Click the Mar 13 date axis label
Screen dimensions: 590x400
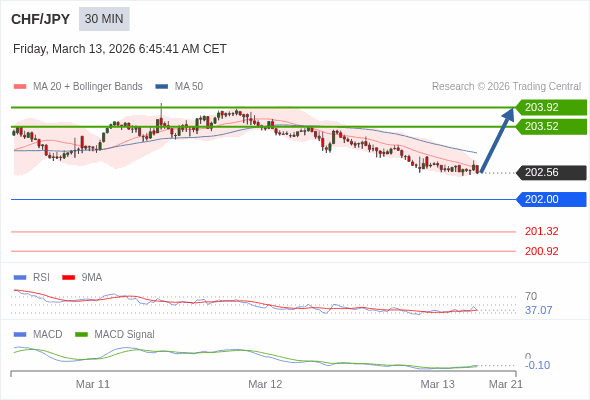(x=438, y=384)
